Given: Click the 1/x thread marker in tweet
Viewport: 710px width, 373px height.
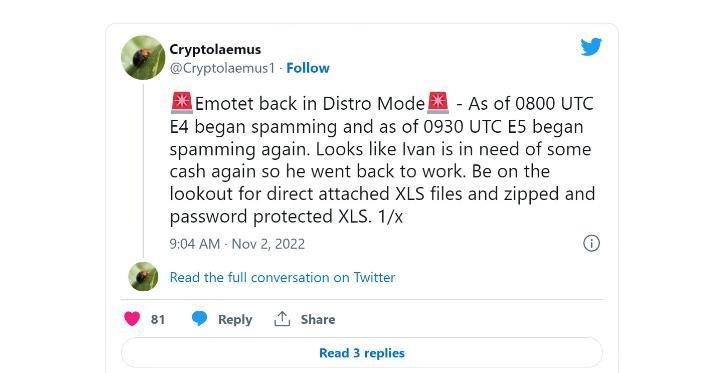Looking at the screenshot, I should [390, 216].
